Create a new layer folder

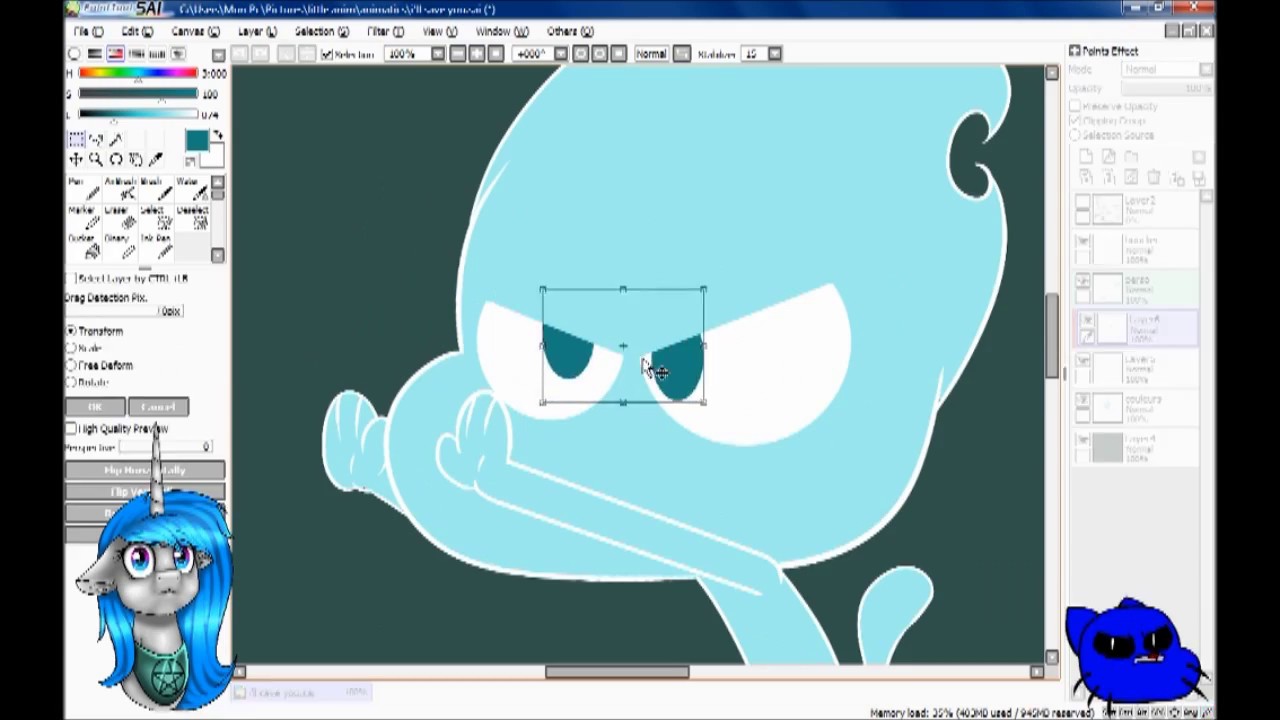[x=1131, y=157]
